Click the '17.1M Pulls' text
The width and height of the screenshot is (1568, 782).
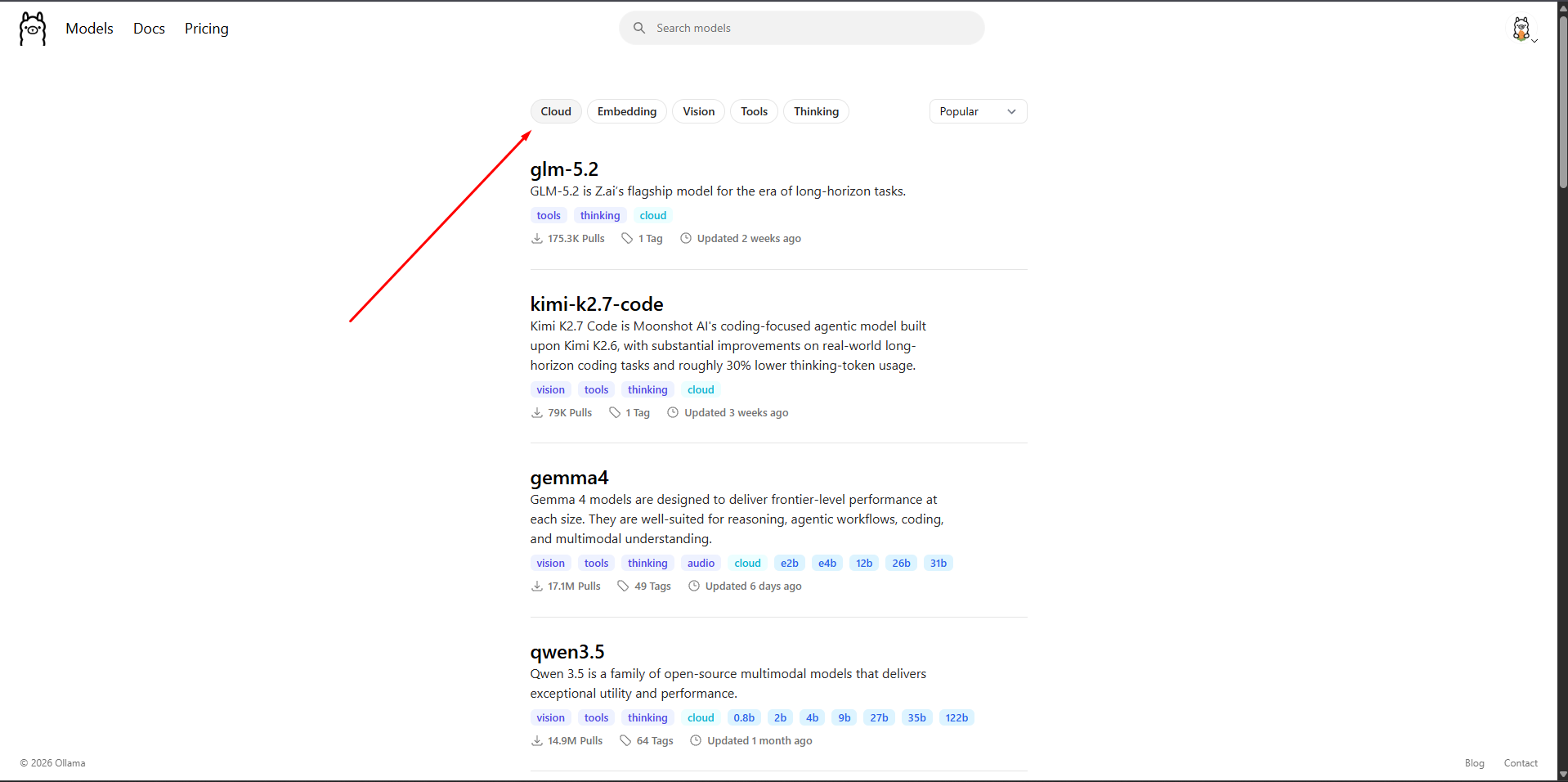(574, 586)
